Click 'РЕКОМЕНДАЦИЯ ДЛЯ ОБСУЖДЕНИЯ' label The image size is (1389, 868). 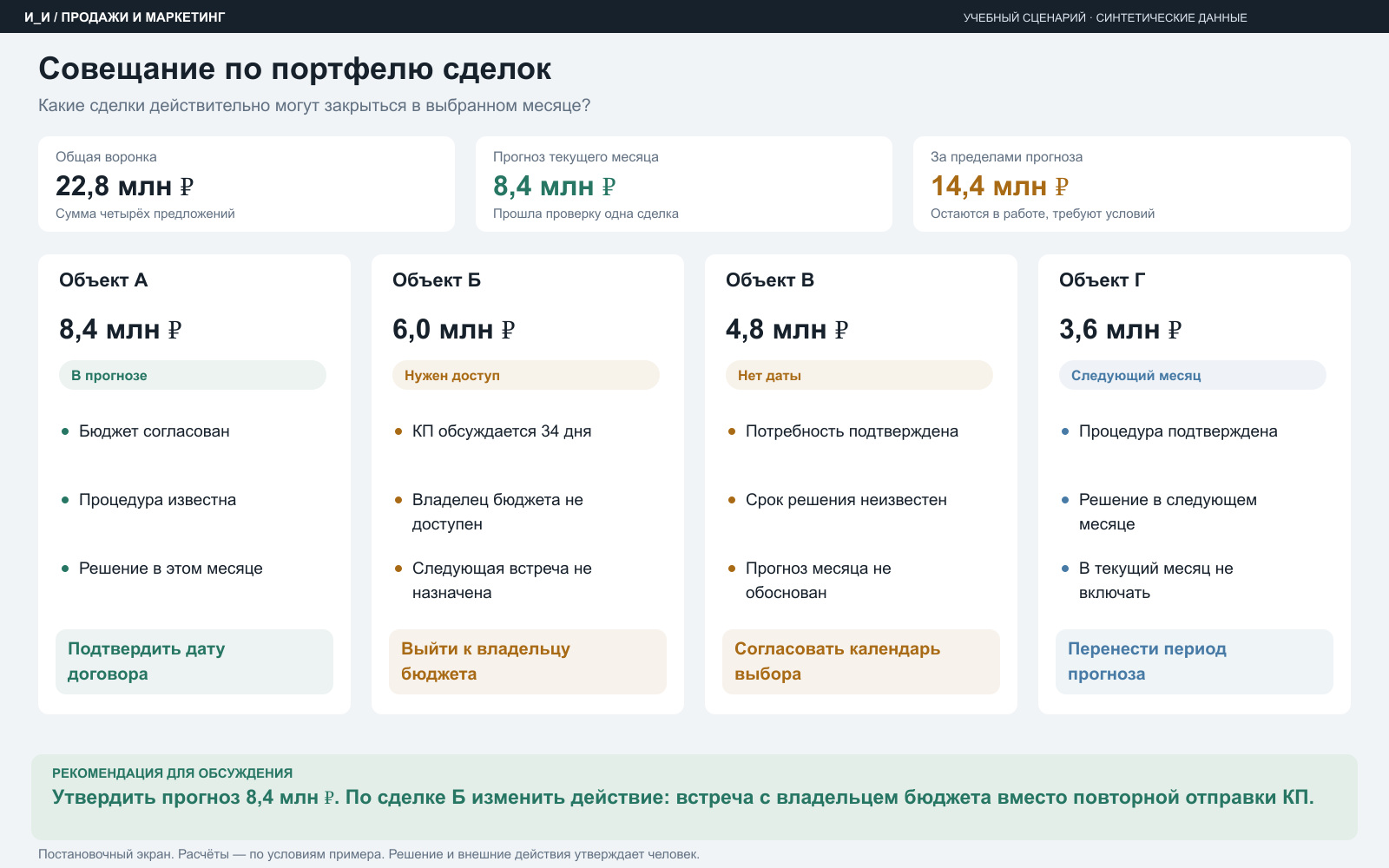pos(172,773)
